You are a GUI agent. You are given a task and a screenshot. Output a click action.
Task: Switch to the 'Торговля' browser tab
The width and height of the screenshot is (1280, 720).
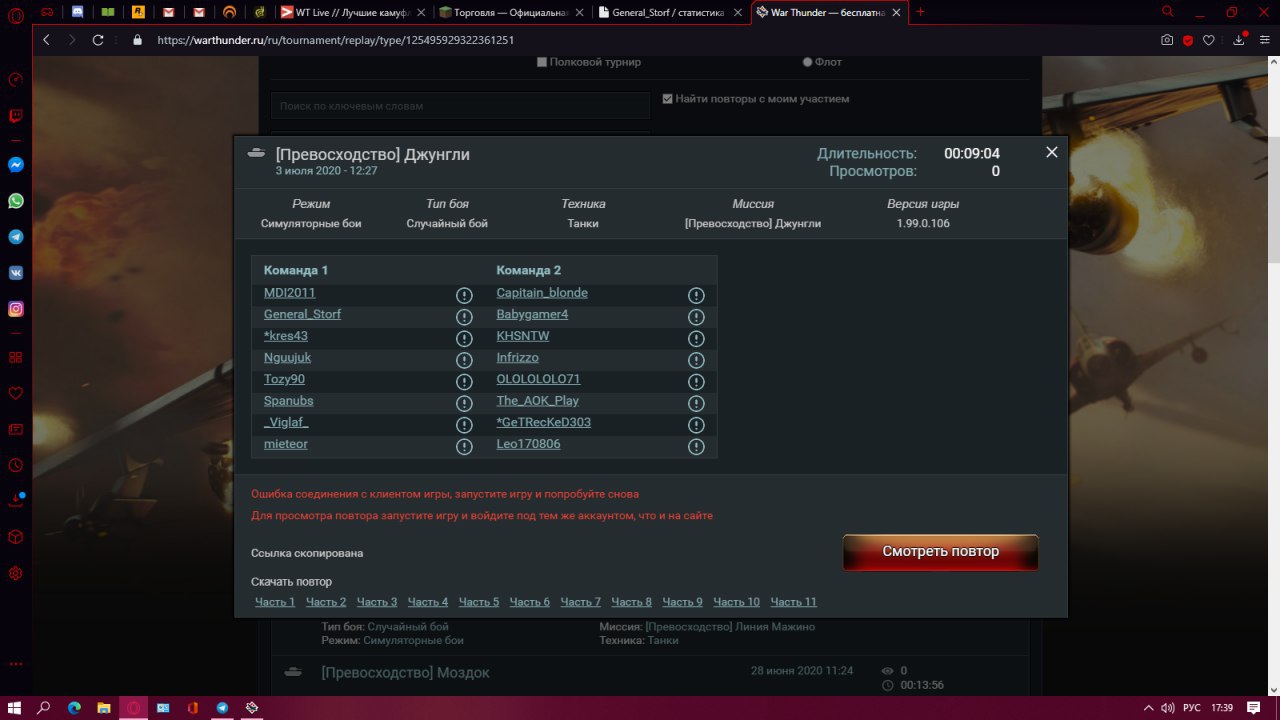click(513, 12)
